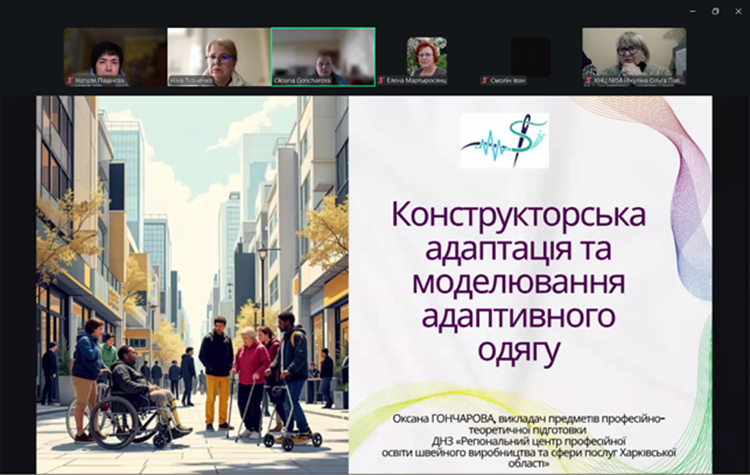Click muted mic icon beside Смолін Іван
This screenshot has height=475, width=750.
[x=485, y=80]
